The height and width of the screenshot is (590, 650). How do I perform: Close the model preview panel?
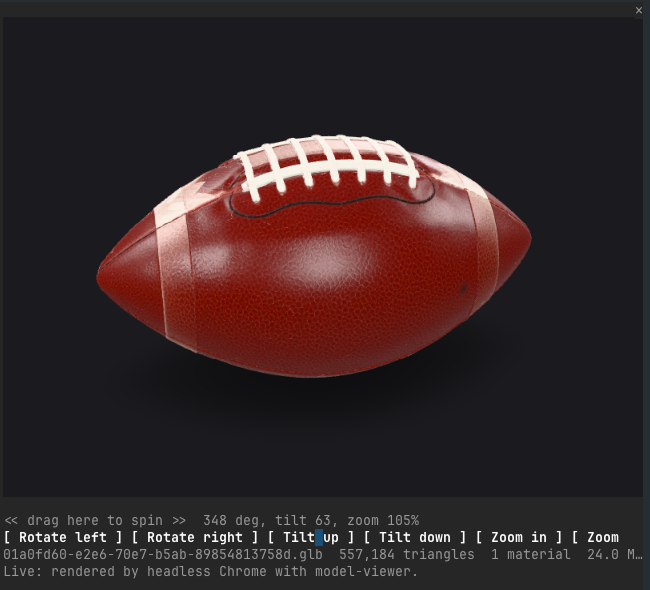[638, 11]
